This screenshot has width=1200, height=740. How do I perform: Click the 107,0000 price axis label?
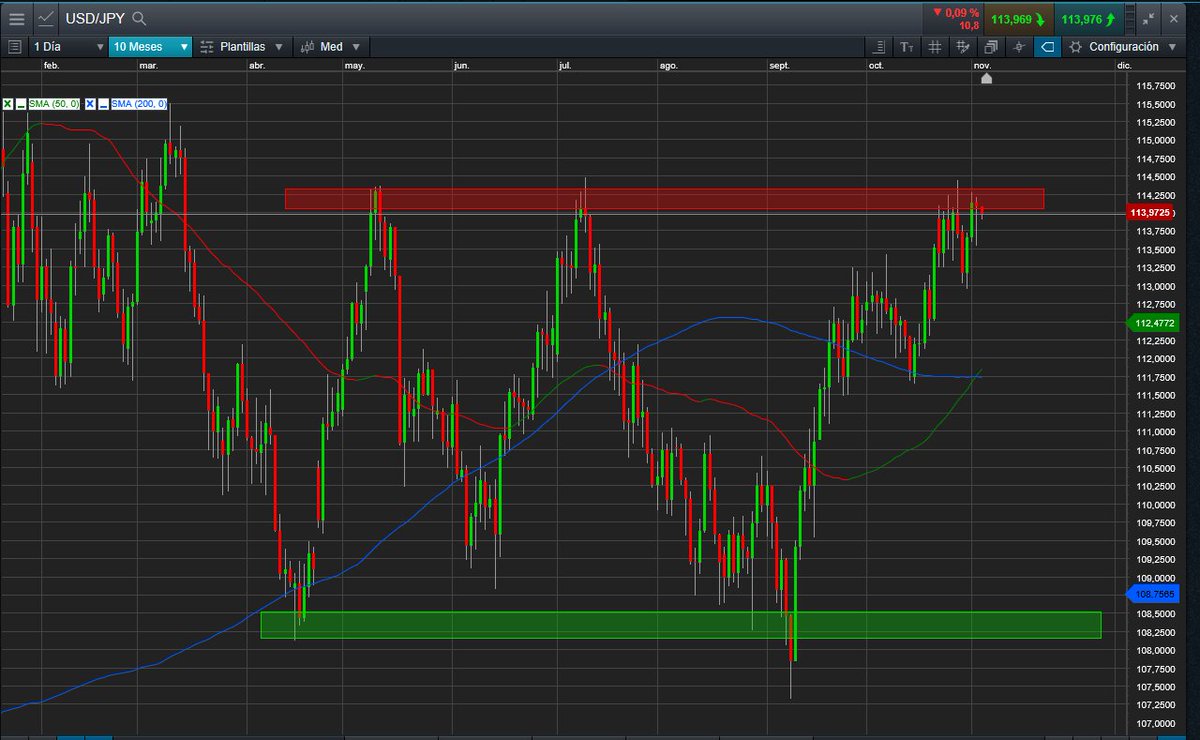pos(1155,724)
